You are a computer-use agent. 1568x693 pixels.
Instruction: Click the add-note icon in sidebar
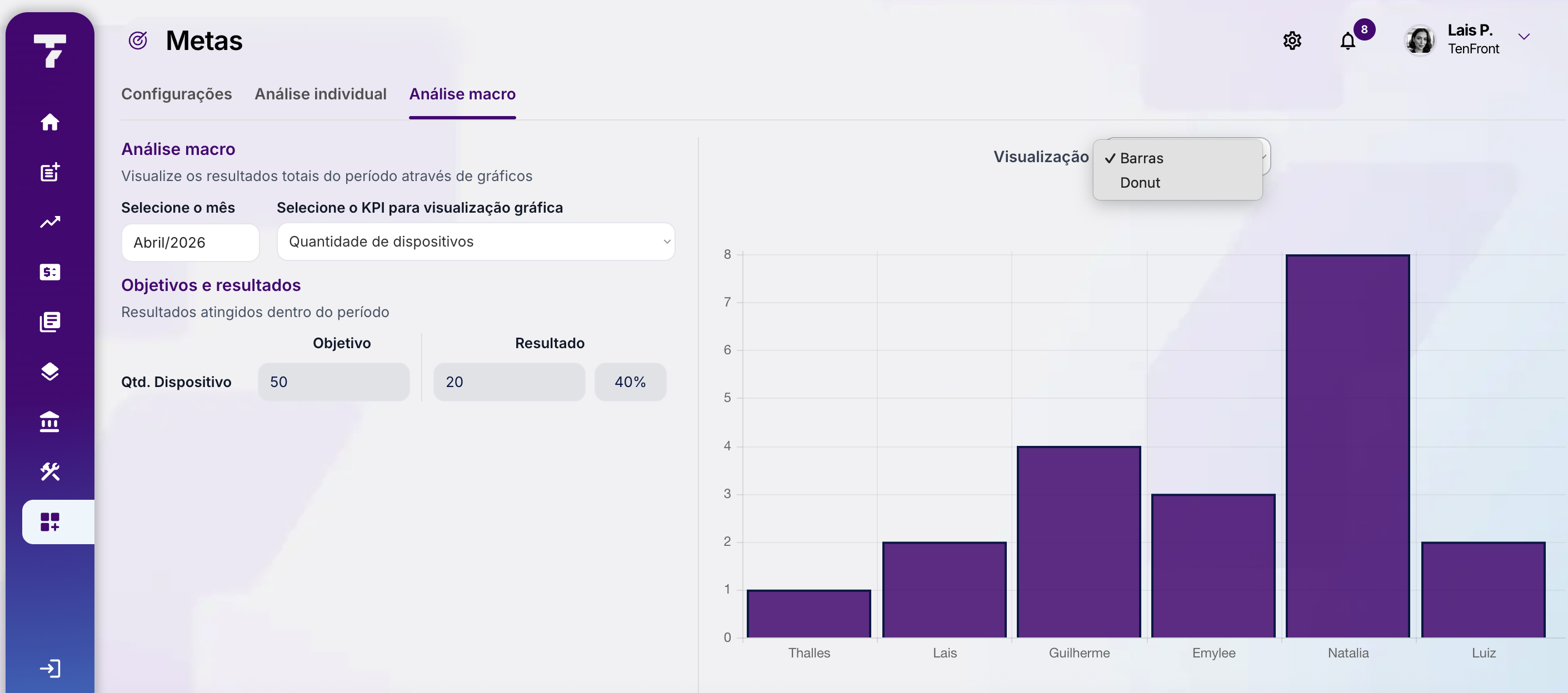pyautogui.click(x=50, y=172)
